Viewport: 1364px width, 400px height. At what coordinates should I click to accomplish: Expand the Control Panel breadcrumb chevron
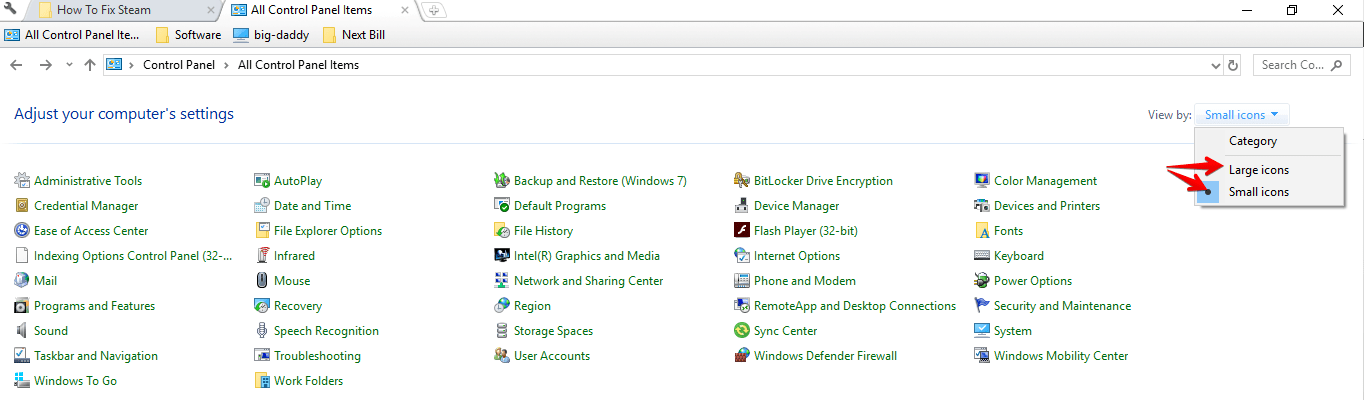click(x=133, y=65)
